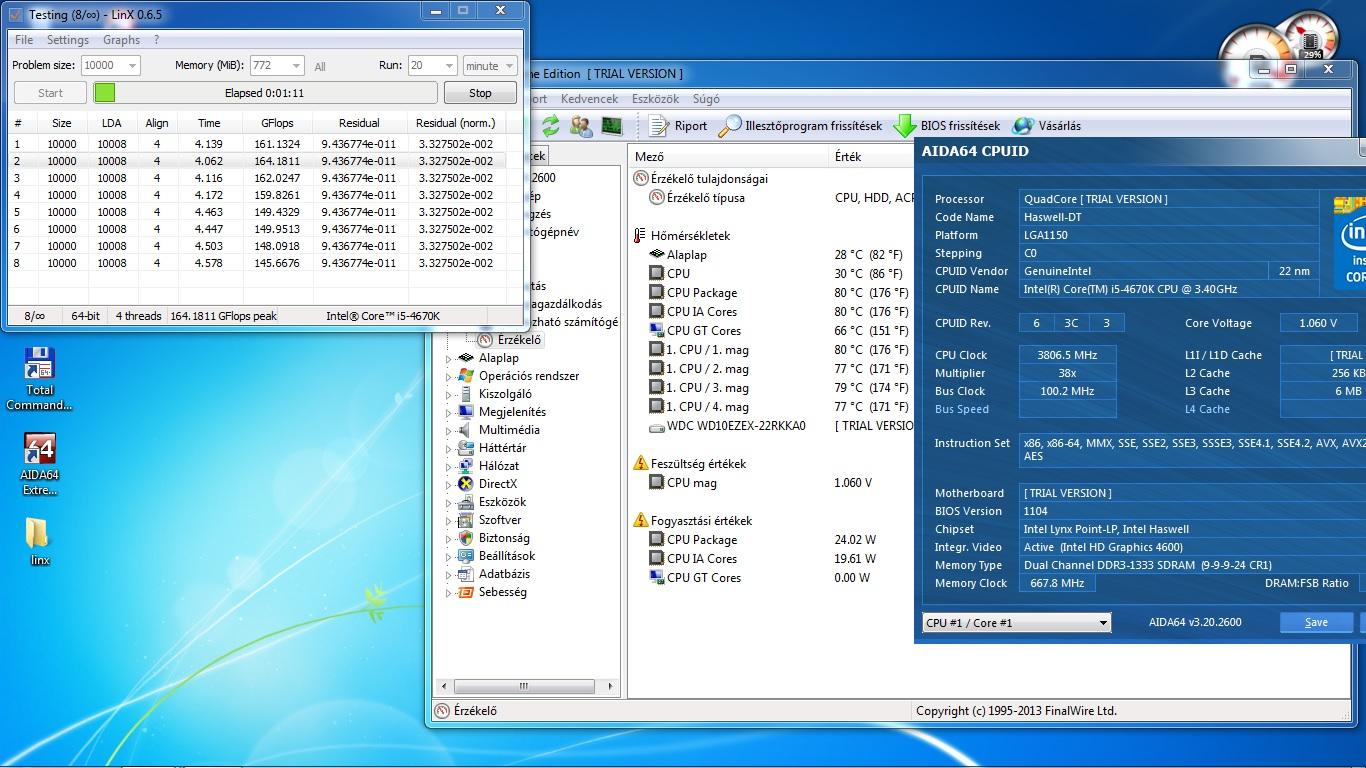This screenshot has height=768, width=1366.
Task: Click the Beállítások icon in the tree
Action: point(464,556)
